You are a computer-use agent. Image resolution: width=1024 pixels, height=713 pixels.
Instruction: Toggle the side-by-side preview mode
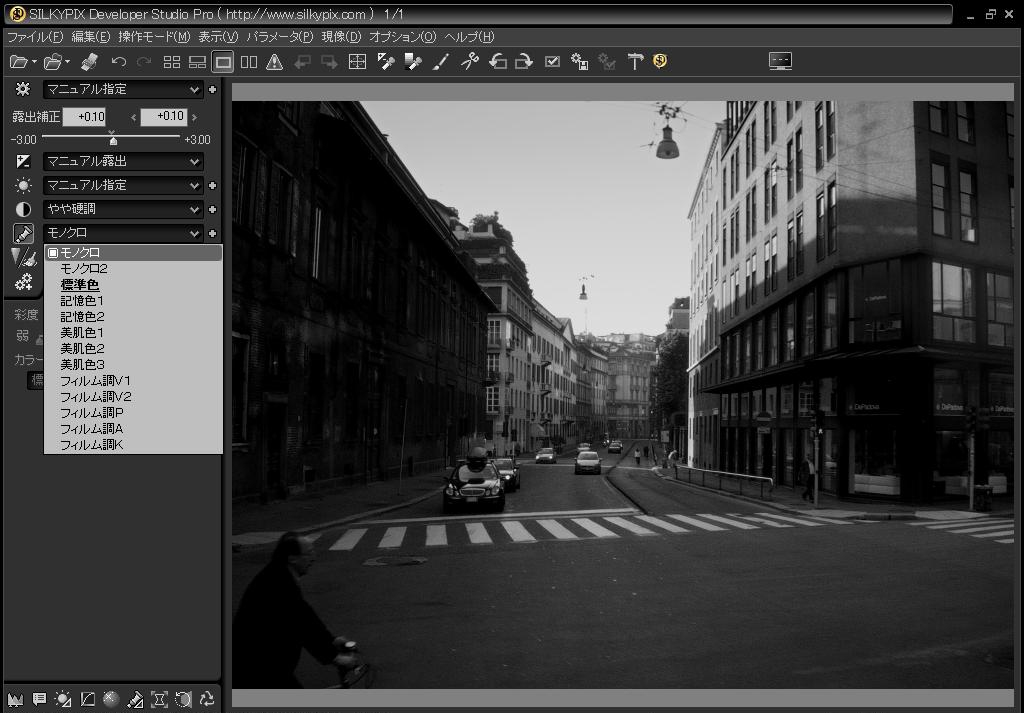point(249,62)
